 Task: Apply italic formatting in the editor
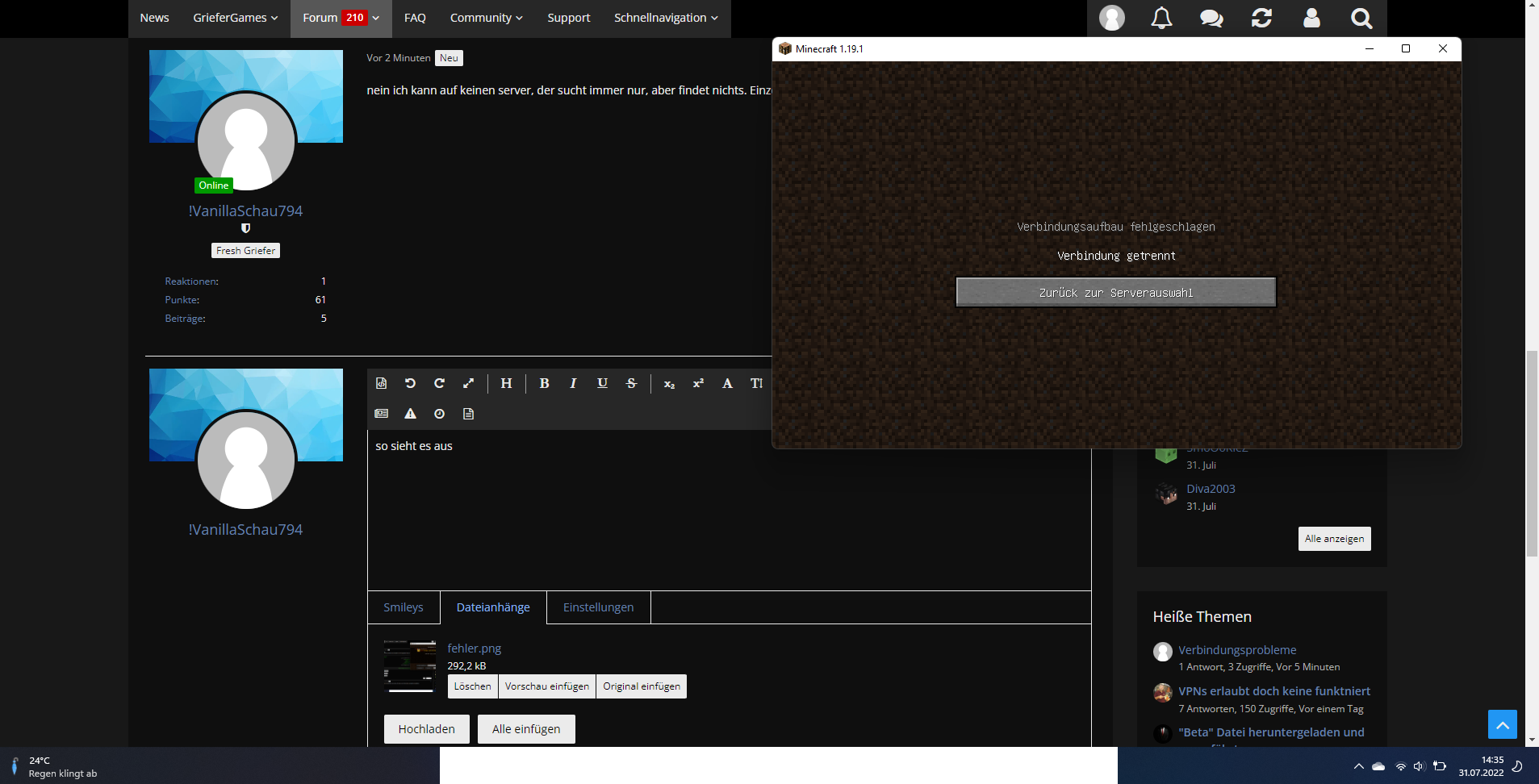(x=573, y=383)
